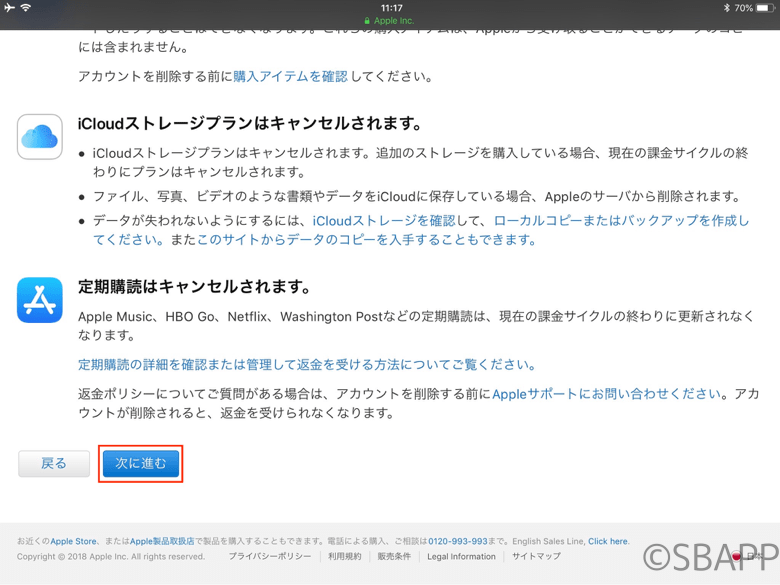Tap the 11:17 clock in status bar

391,8
